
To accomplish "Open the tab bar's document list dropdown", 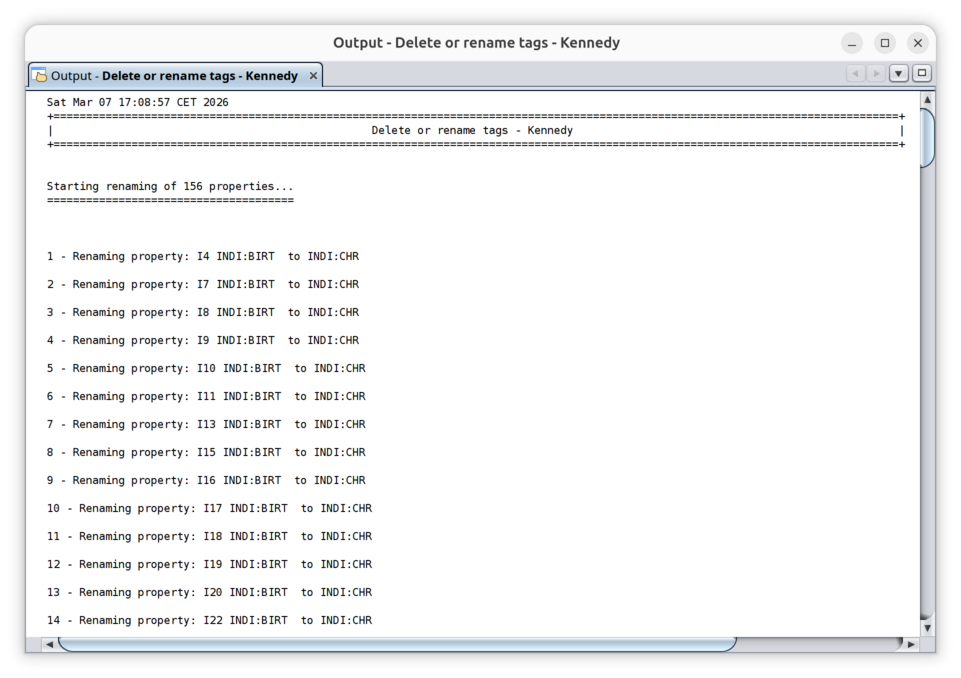I will point(899,74).
